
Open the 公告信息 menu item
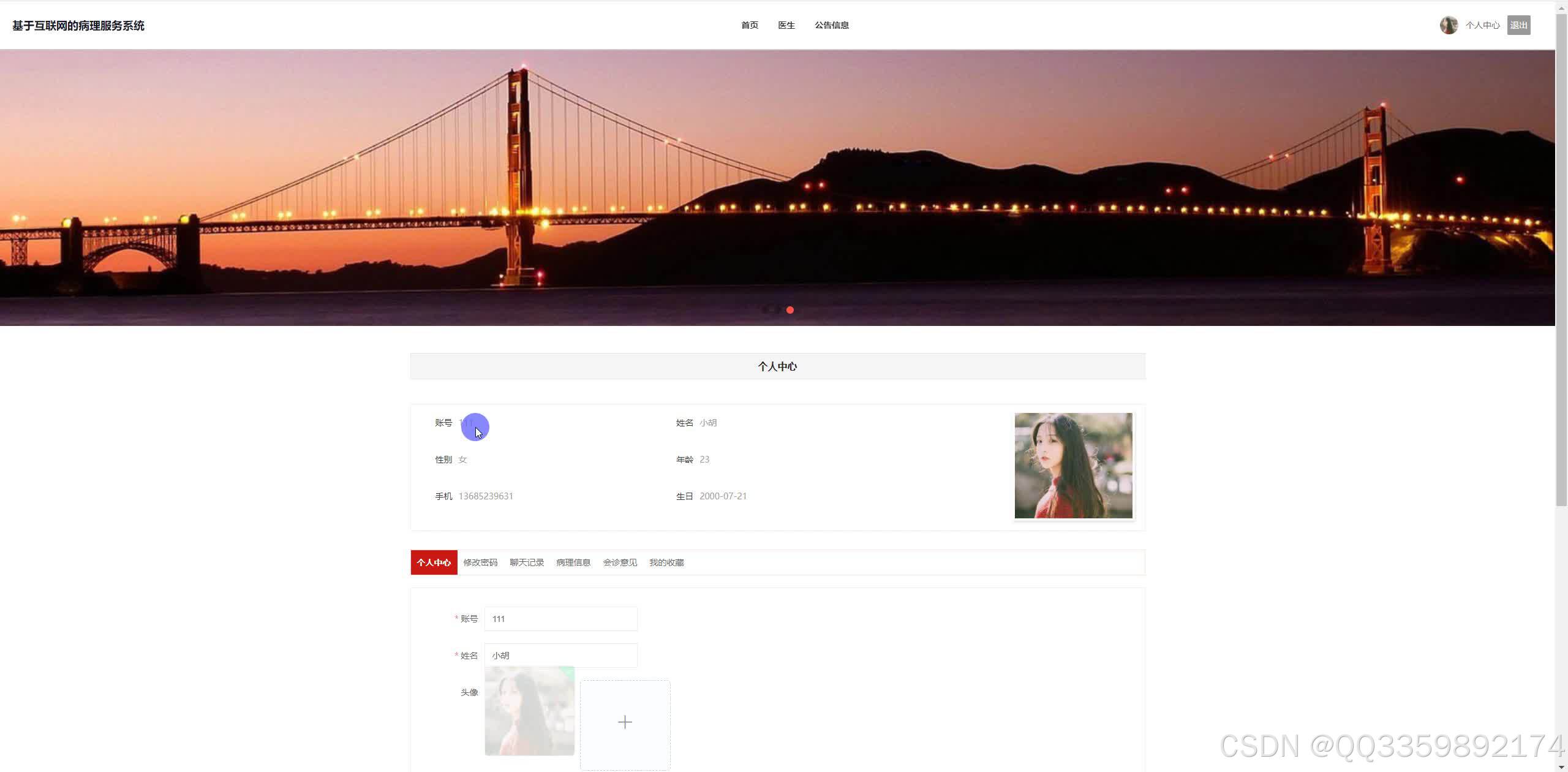[831, 25]
